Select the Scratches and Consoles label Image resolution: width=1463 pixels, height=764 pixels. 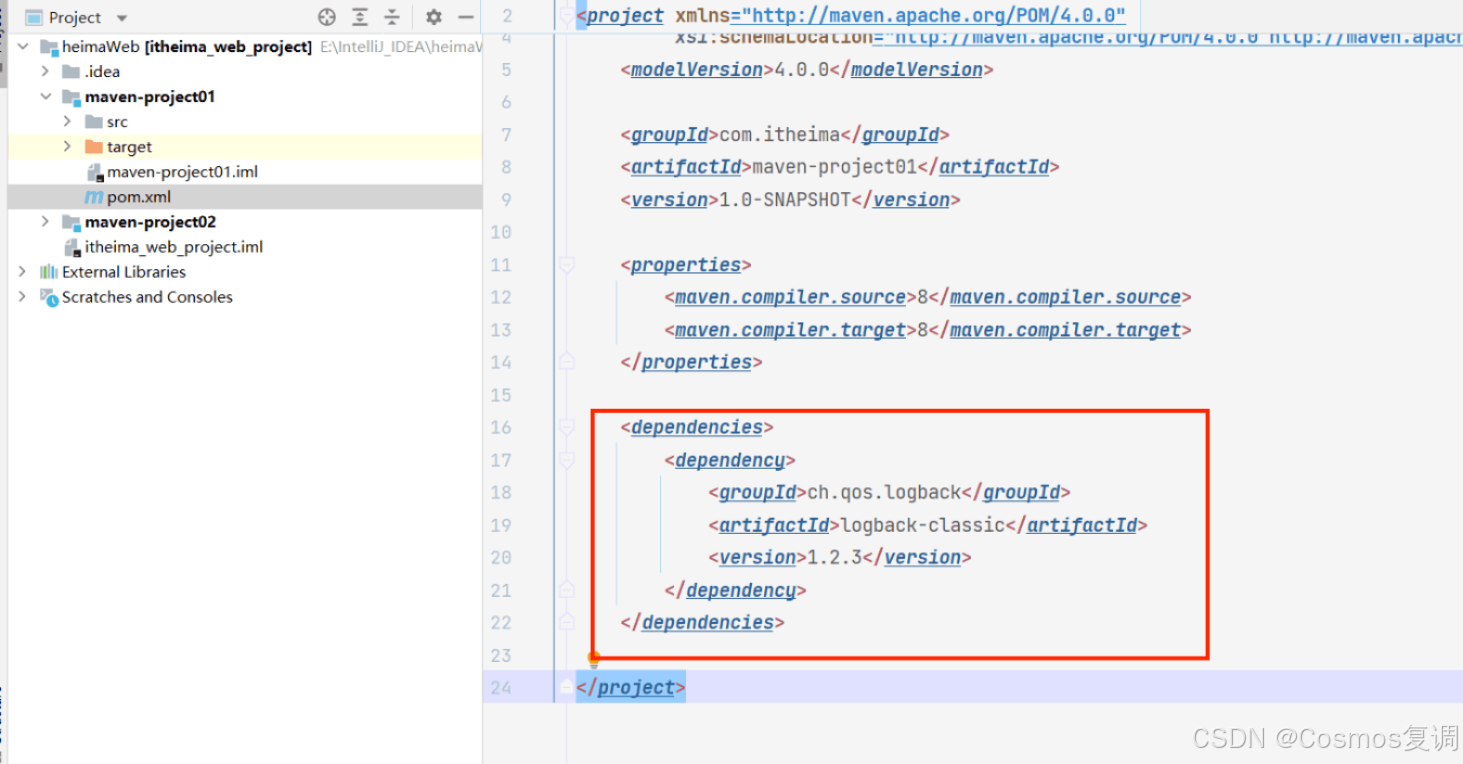[x=147, y=297]
